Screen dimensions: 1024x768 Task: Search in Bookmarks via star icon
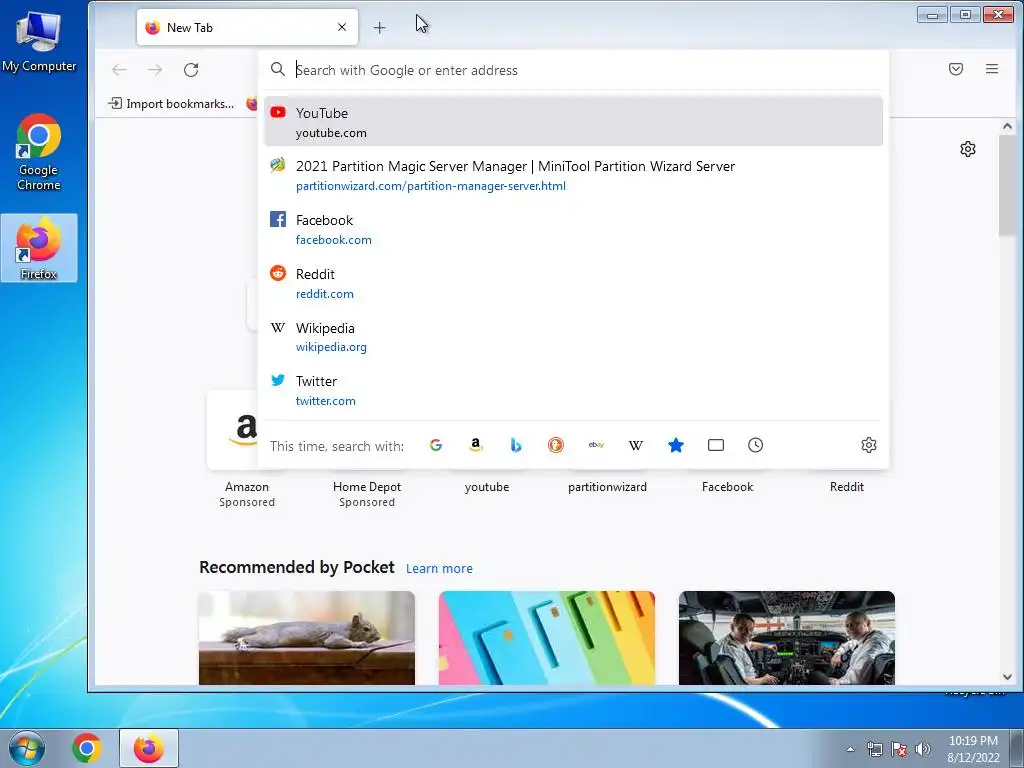click(676, 445)
